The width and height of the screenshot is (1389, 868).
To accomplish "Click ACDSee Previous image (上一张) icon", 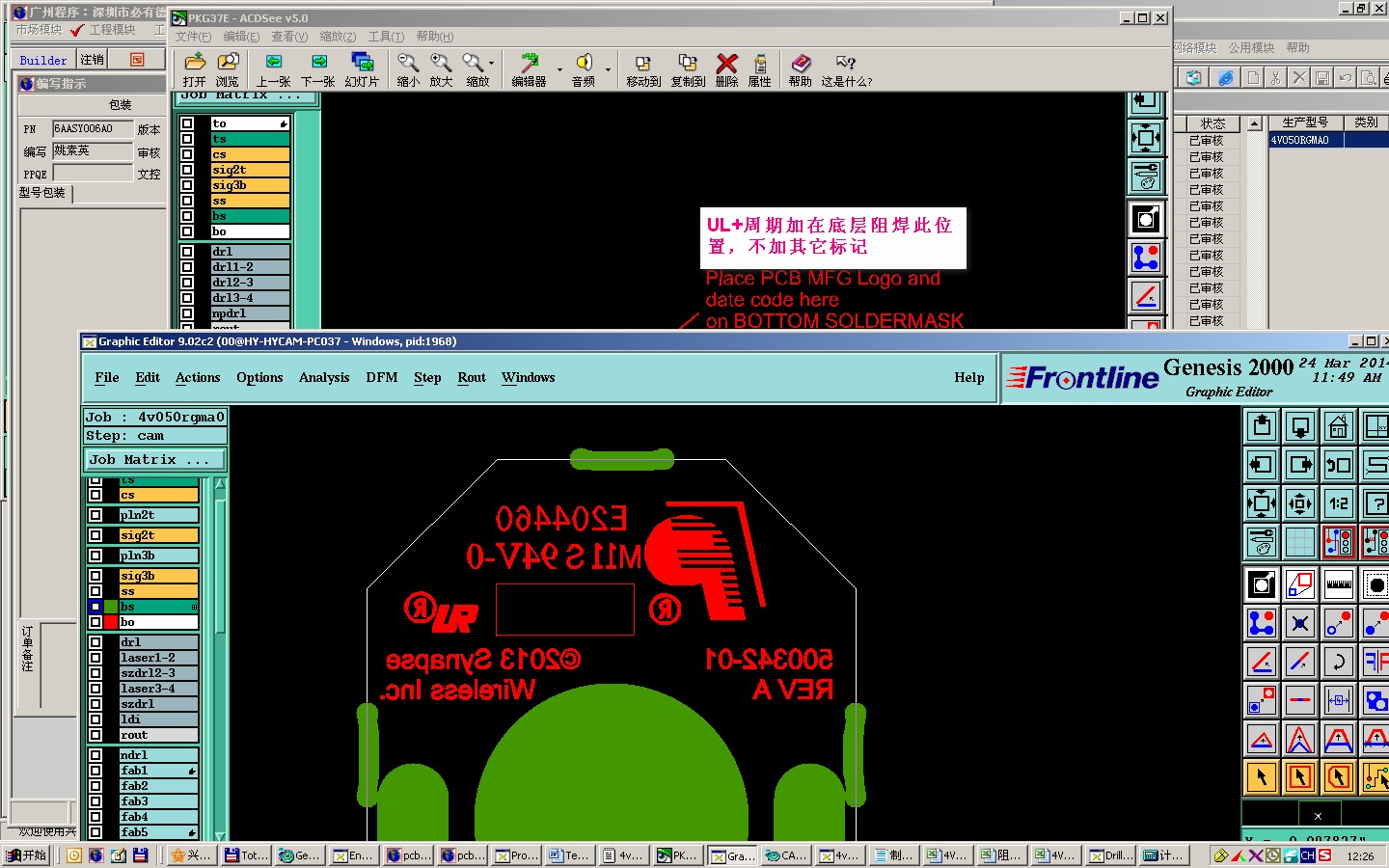I will (273, 69).
